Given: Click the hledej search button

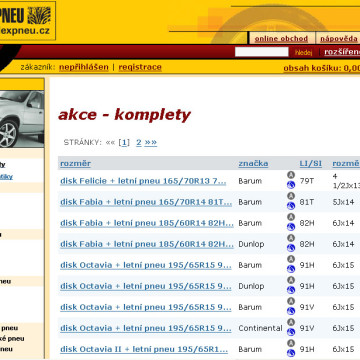Looking at the screenshot, I should pyautogui.click(x=303, y=52).
